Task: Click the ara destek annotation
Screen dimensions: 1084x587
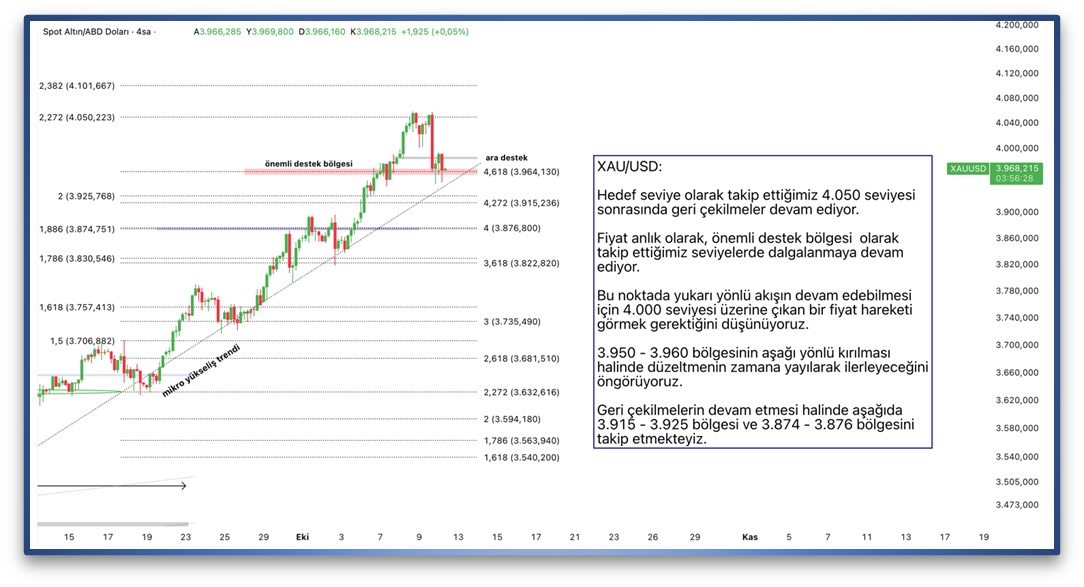Action: pos(505,158)
